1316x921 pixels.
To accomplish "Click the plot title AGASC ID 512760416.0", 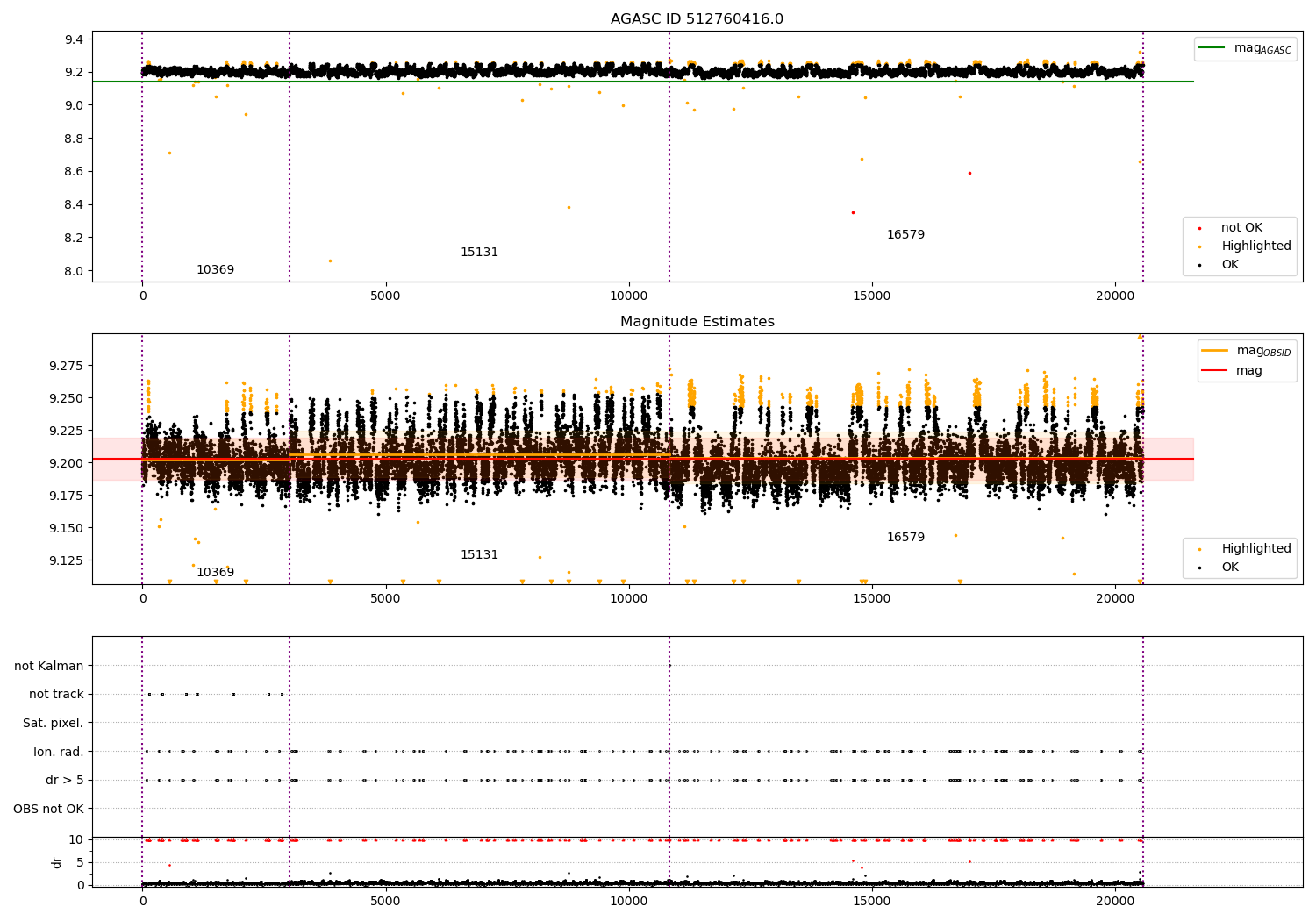I will [x=697, y=19].
